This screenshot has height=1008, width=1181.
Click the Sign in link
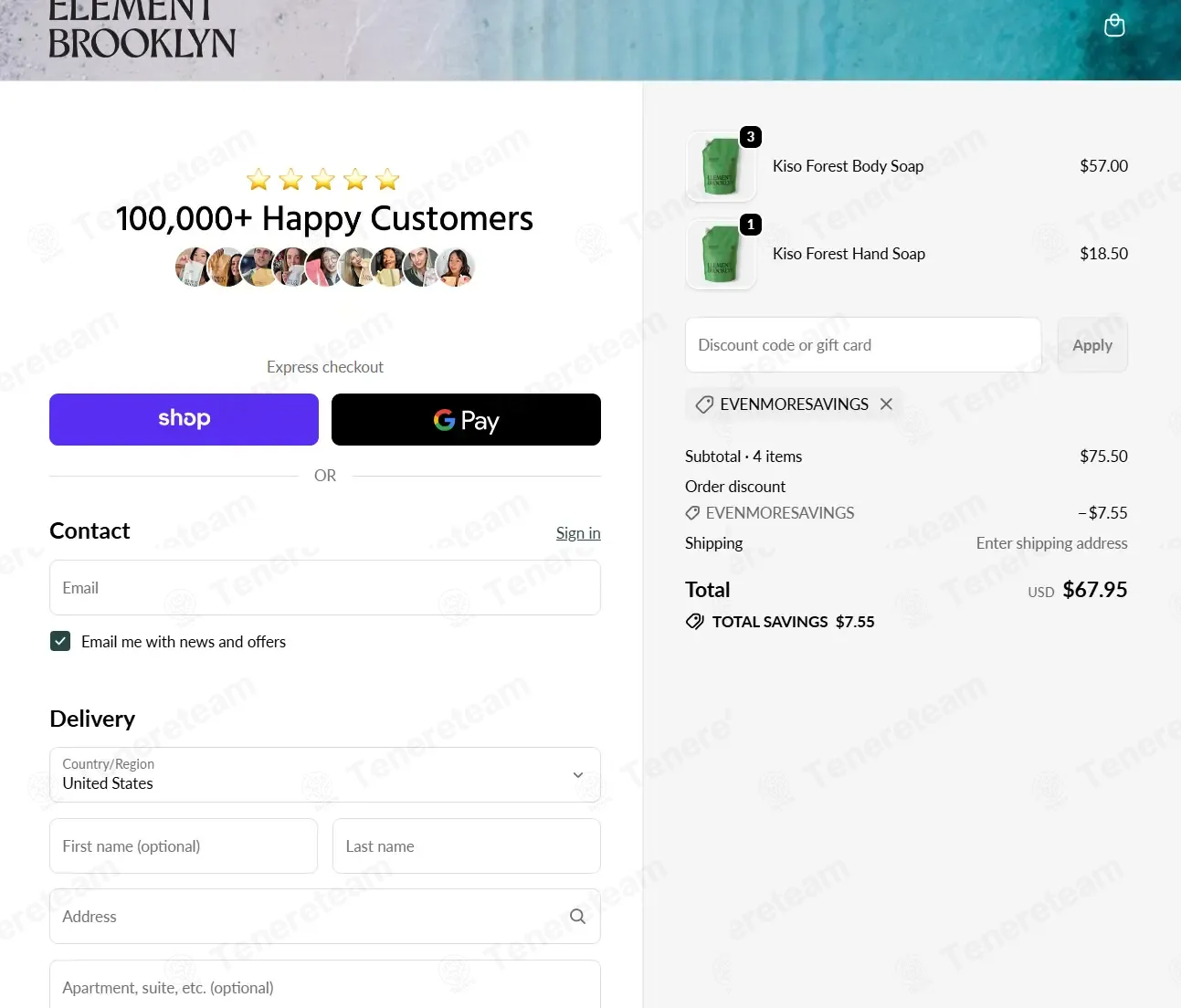(578, 533)
